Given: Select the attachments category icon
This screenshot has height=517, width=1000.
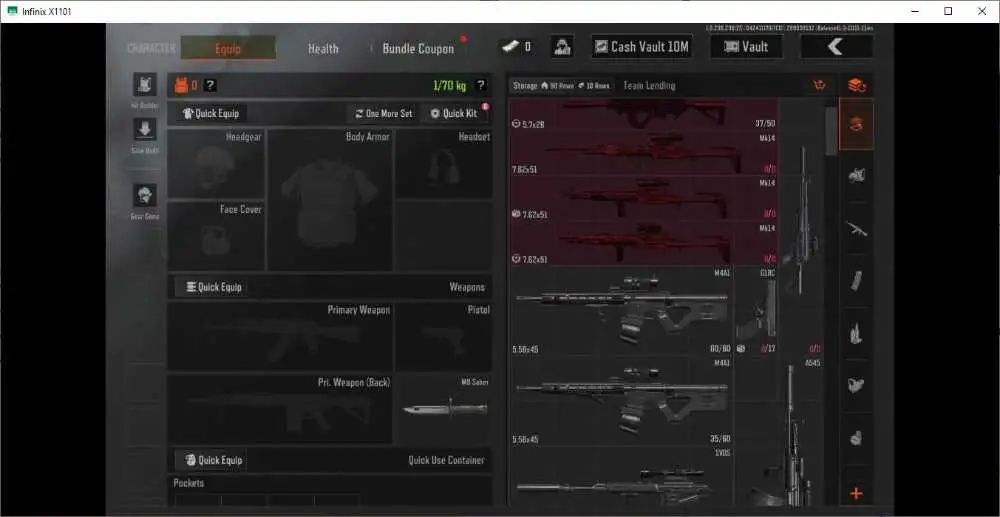Looking at the screenshot, I should (x=857, y=385).
